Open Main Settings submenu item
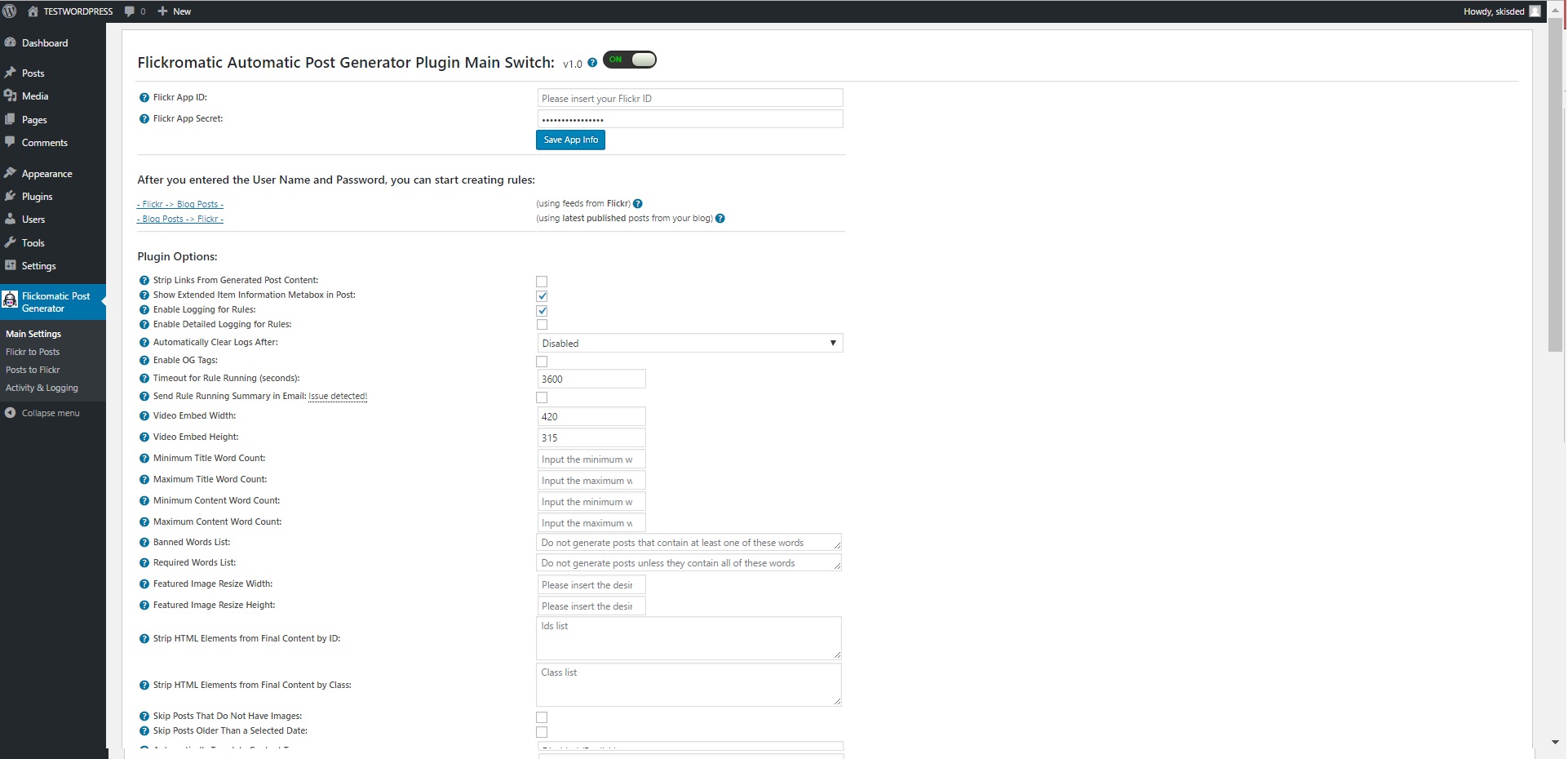The height and width of the screenshot is (759, 1568). [x=33, y=334]
